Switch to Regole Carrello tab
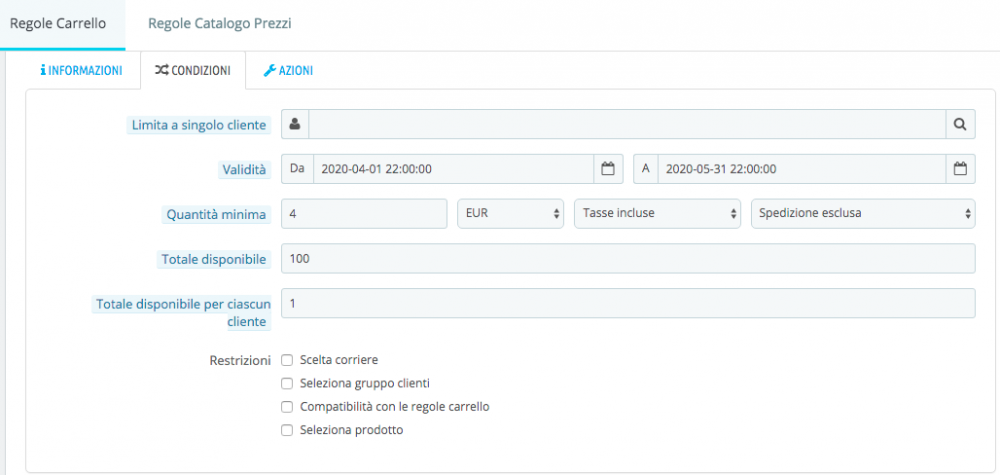This screenshot has width=1000, height=475. (x=62, y=24)
